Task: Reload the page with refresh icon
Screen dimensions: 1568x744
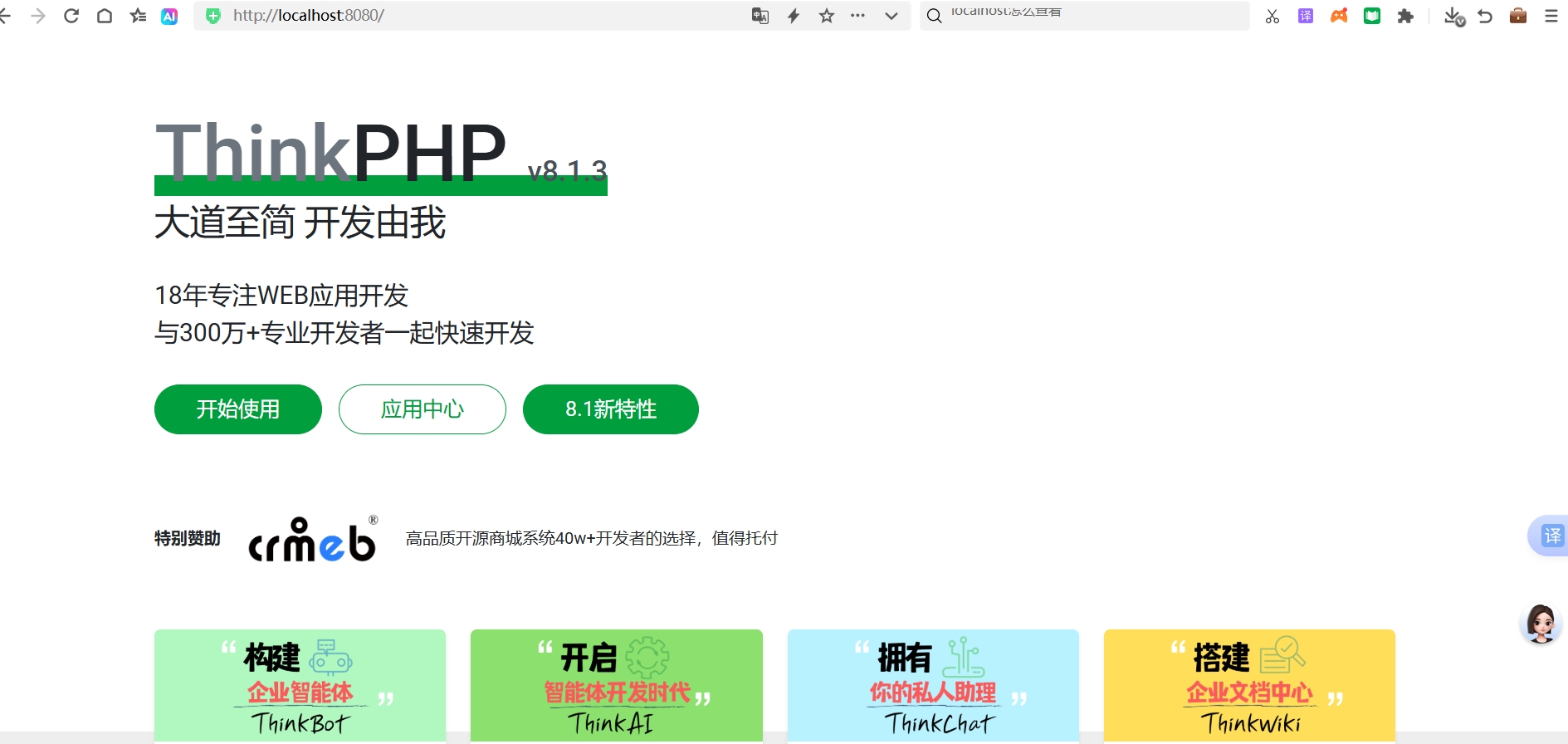Action: (x=71, y=16)
